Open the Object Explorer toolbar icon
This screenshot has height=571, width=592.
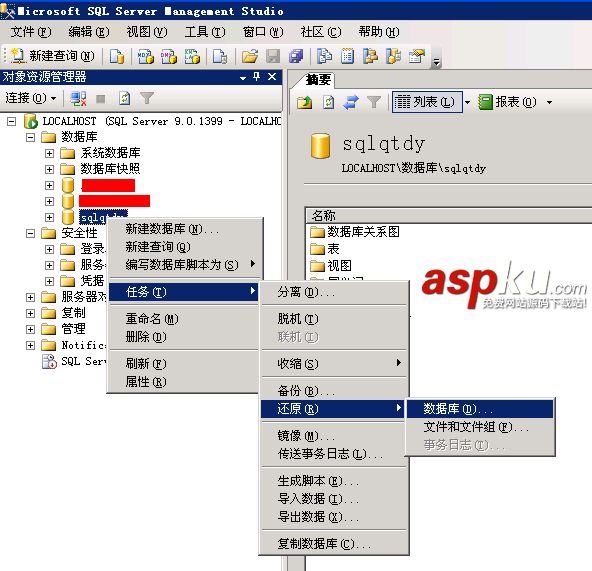pyautogui.click(x=370, y=56)
